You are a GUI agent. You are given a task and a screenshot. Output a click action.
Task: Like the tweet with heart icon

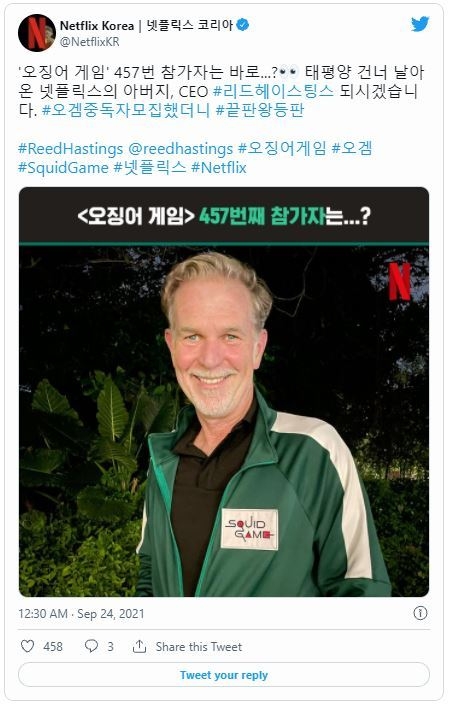pyautogui.click(x=28, y=647)
